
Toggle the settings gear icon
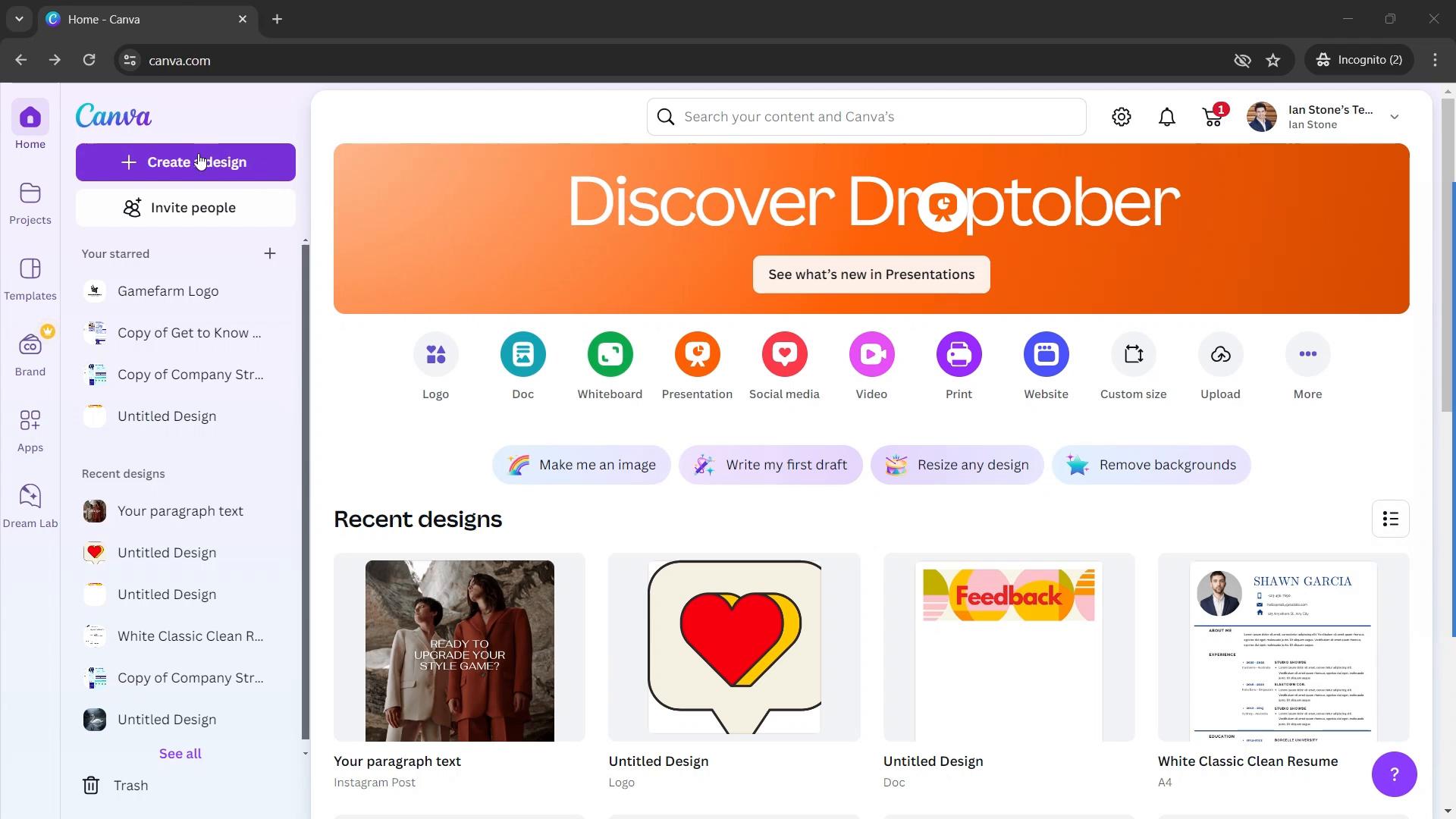(x=1122, y=116)
